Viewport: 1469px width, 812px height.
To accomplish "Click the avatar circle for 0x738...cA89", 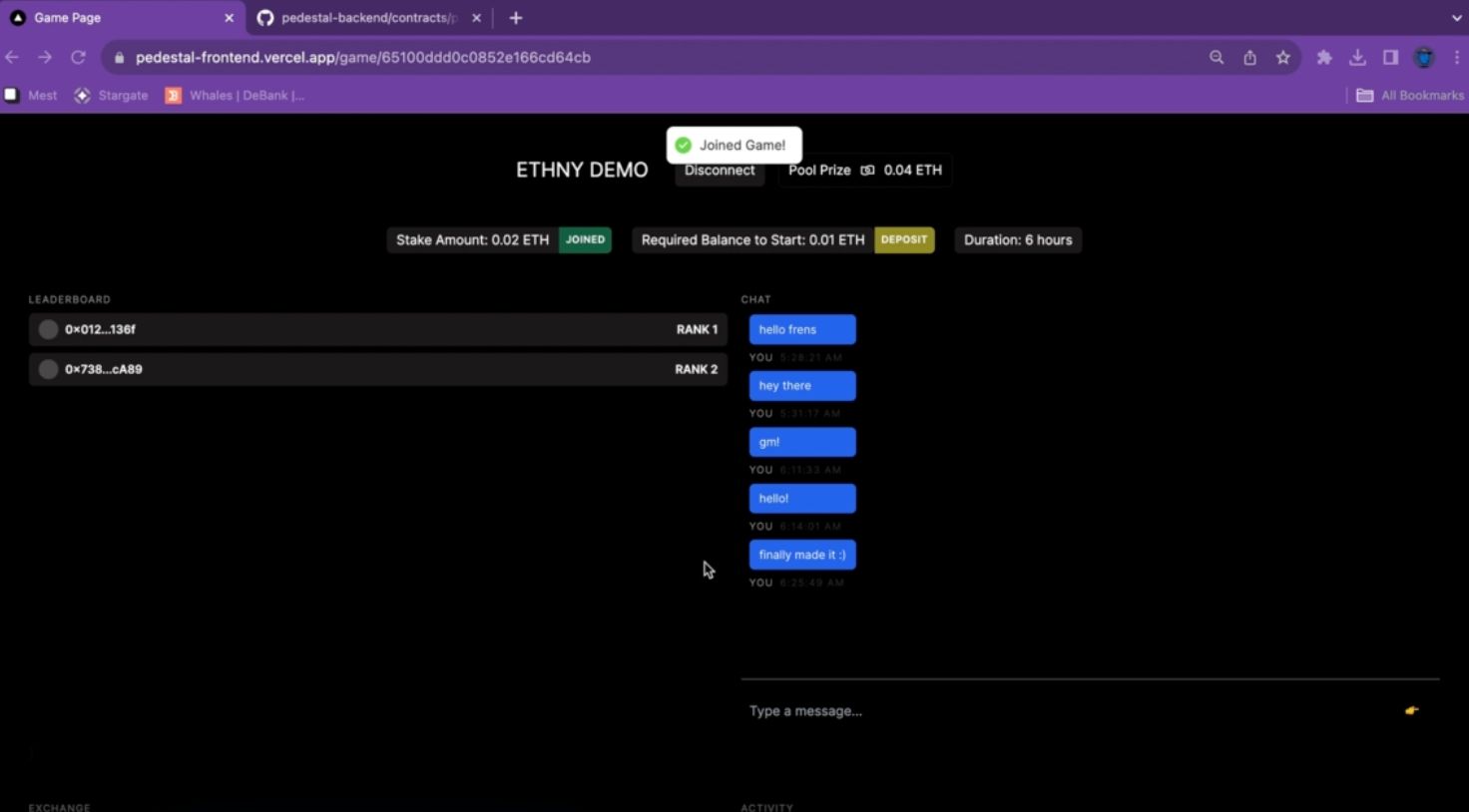I will click(x=48, y=369).
